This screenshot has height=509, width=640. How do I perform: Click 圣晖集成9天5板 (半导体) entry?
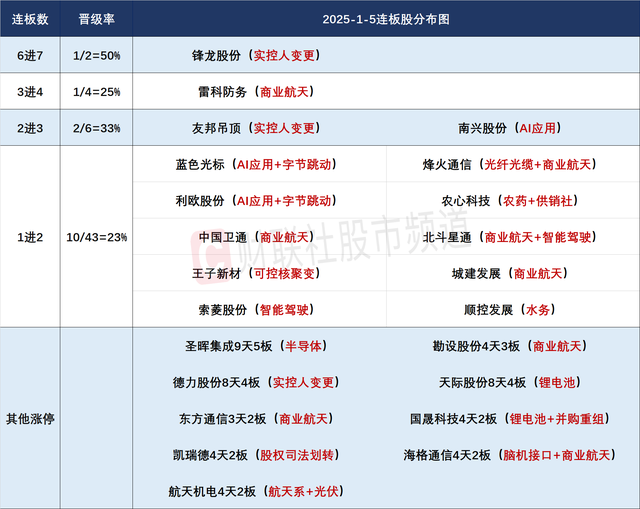point(256,346)
